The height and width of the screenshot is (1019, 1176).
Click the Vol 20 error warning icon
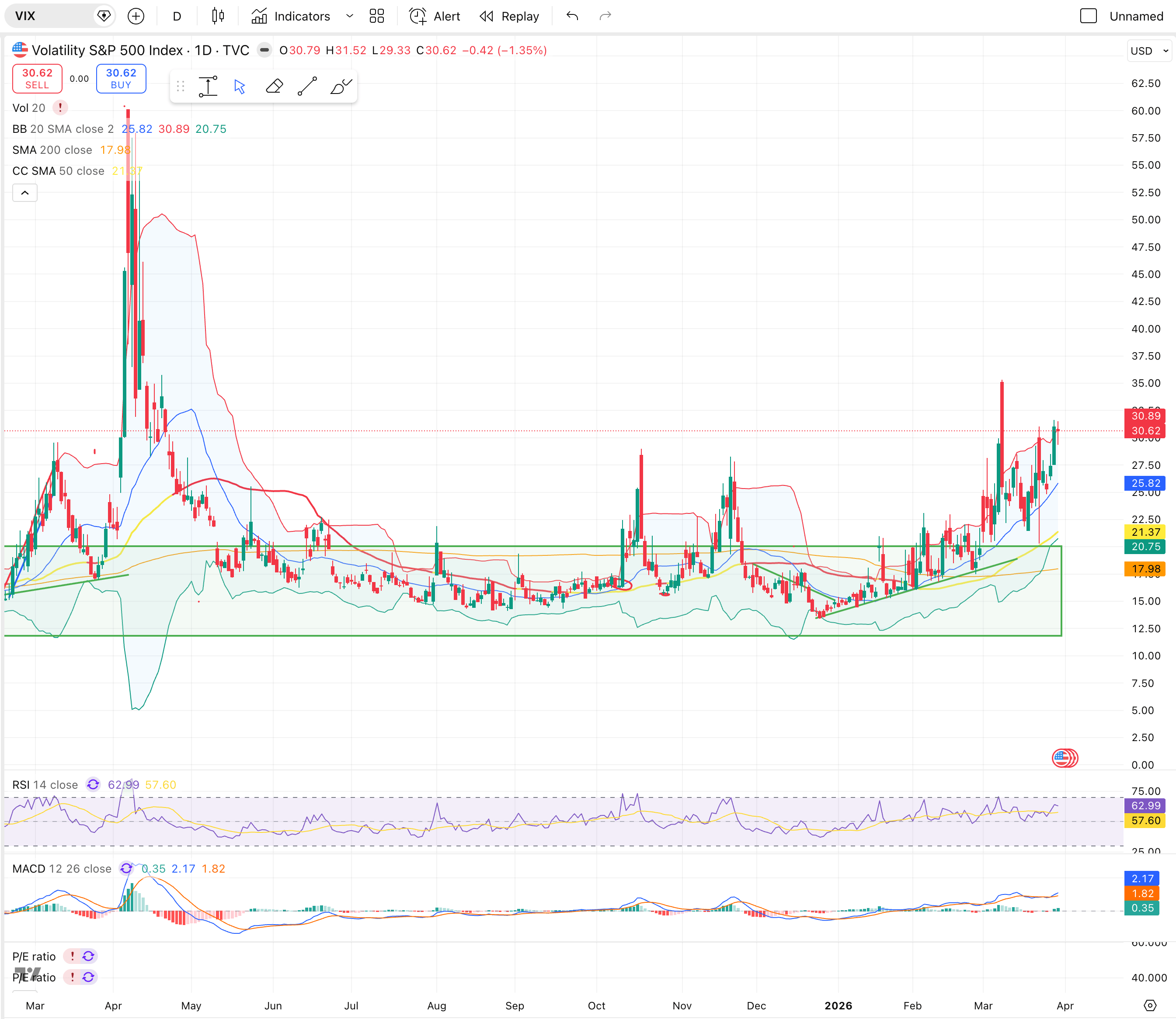60,107
